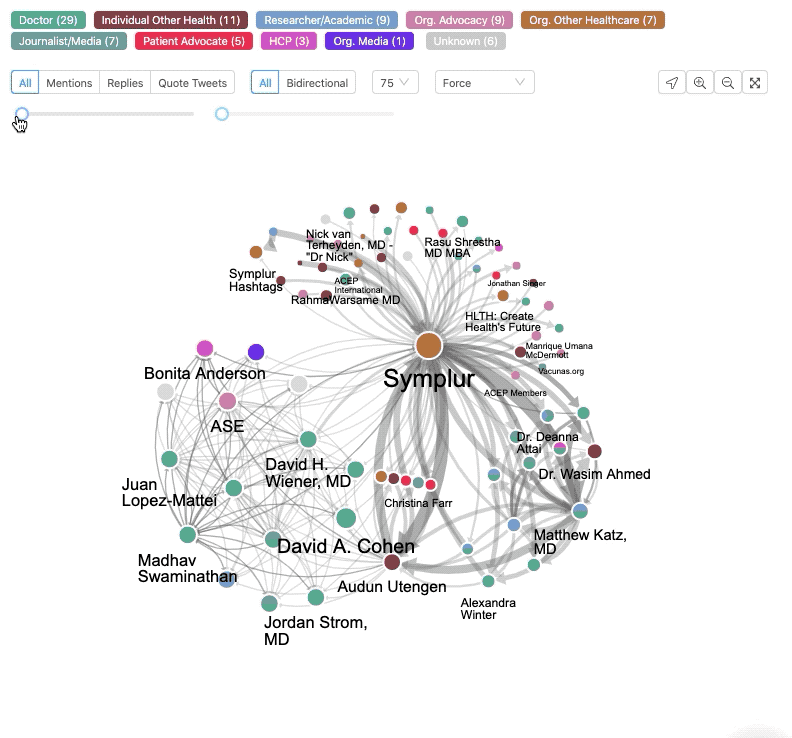792x738 pixels.
Task: Open fullscreen view of the graph
Action: [x=755, y=82]
